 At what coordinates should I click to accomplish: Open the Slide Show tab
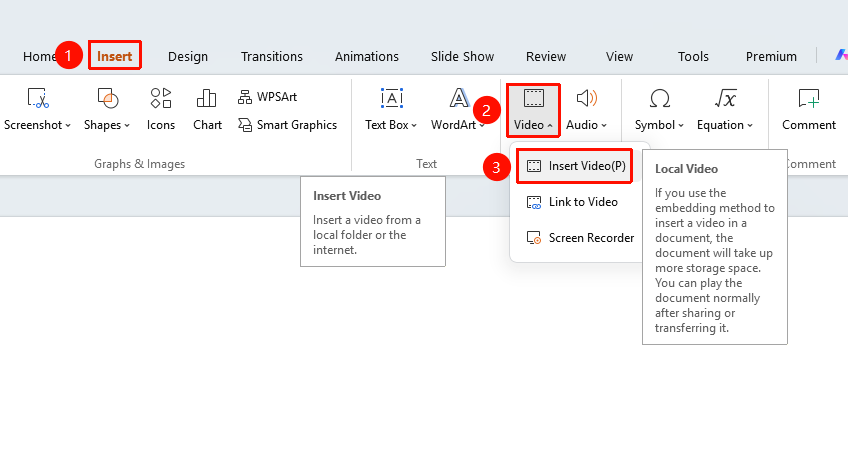click(462, 56)
